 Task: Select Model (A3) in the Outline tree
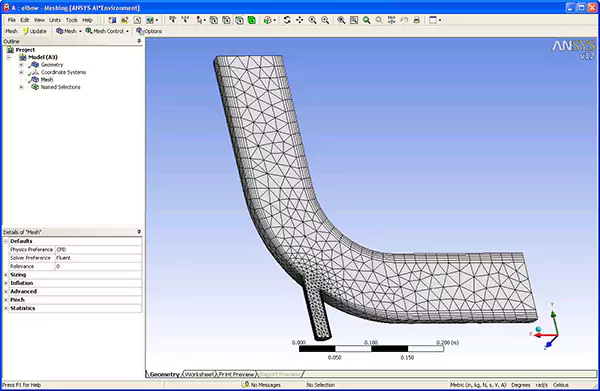(x=43, y=57)
